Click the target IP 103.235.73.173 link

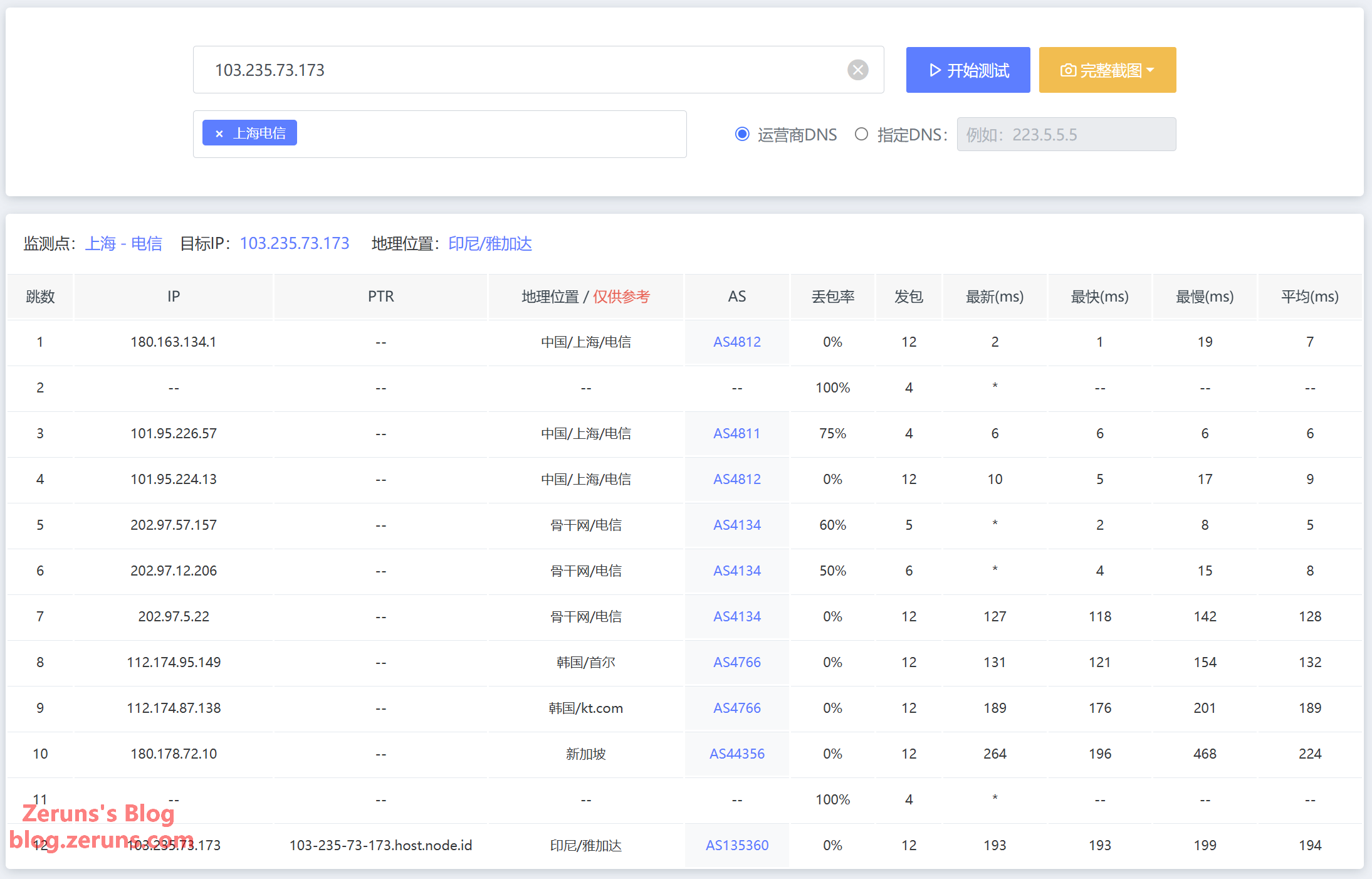point(295,243)
